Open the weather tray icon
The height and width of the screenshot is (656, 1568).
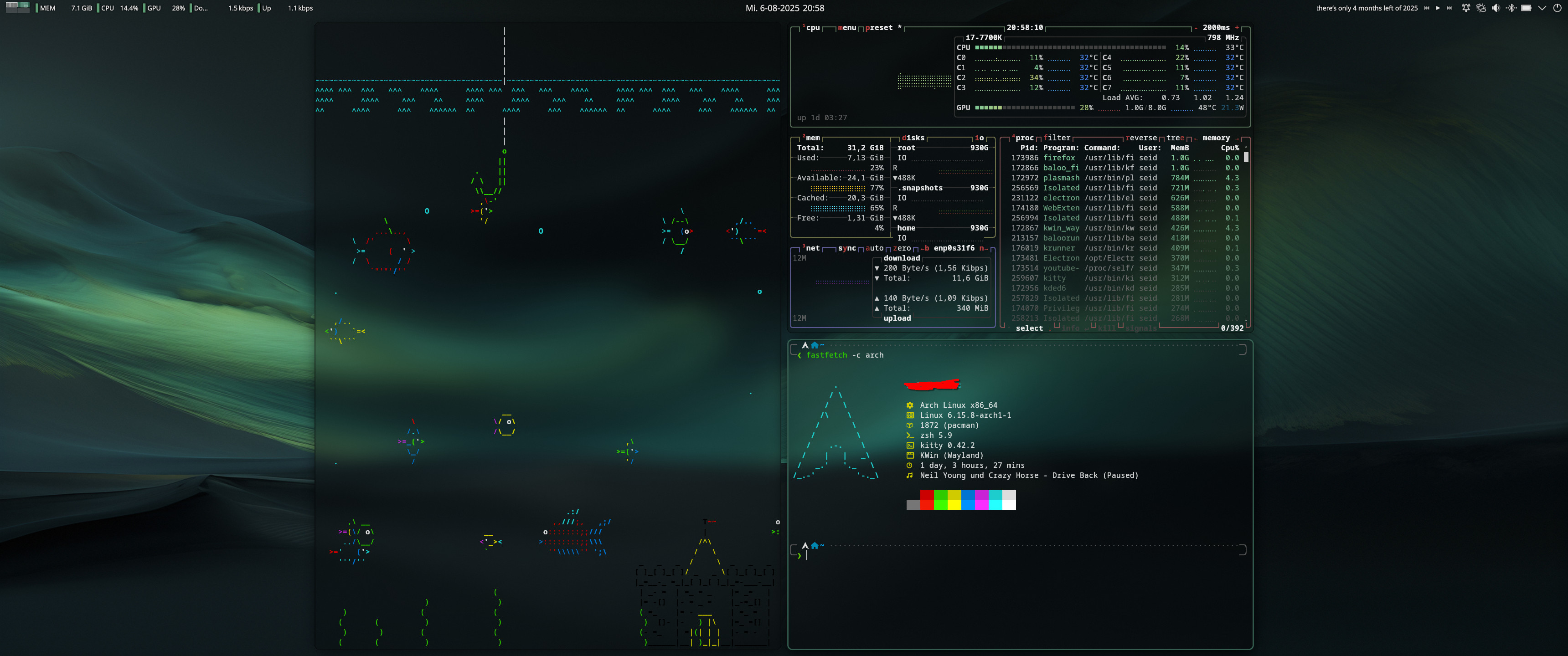coord(1481,8)
